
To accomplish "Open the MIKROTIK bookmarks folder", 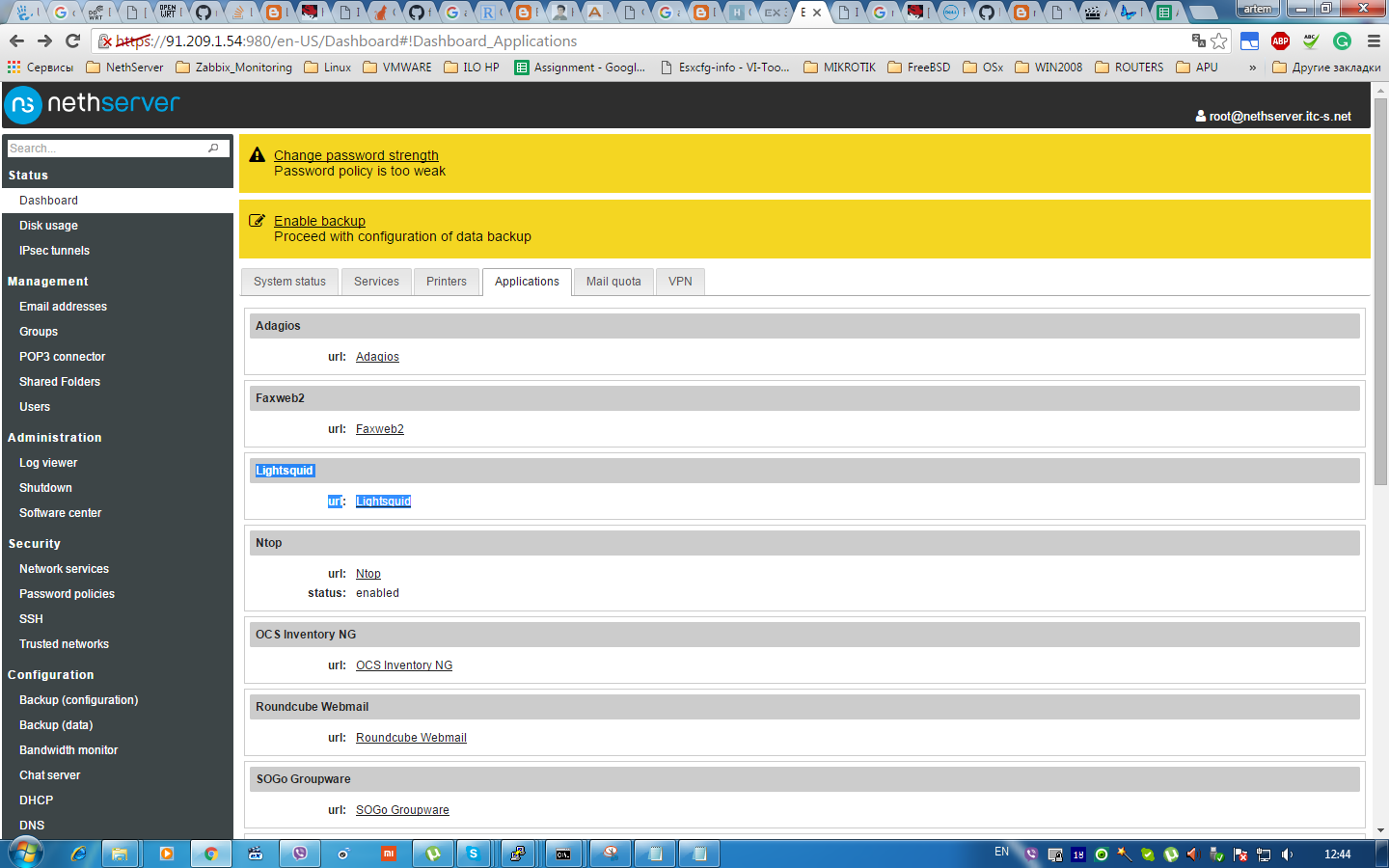I will (x=839, y=68).
